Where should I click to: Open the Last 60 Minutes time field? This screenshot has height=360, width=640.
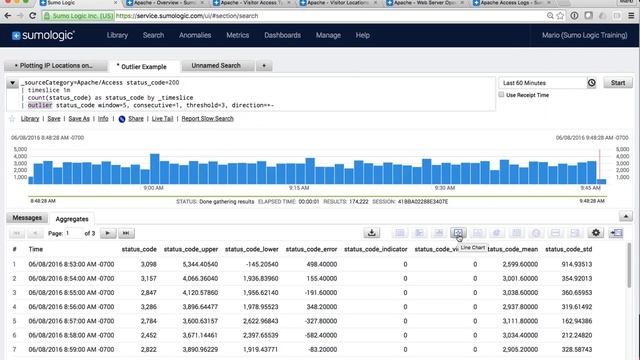(x=543, y=83)
